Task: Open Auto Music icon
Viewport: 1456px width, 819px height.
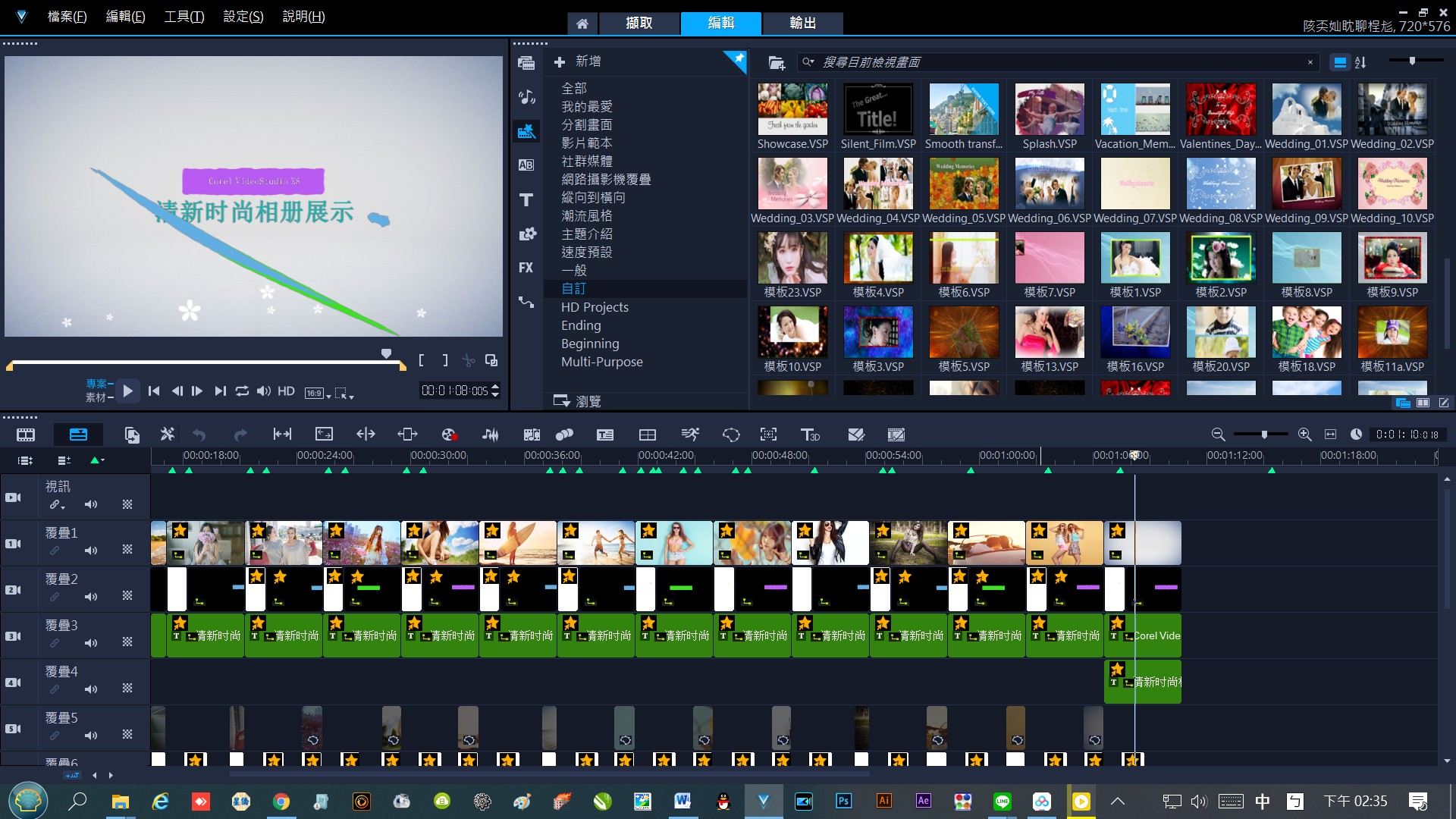Action: 532,435
